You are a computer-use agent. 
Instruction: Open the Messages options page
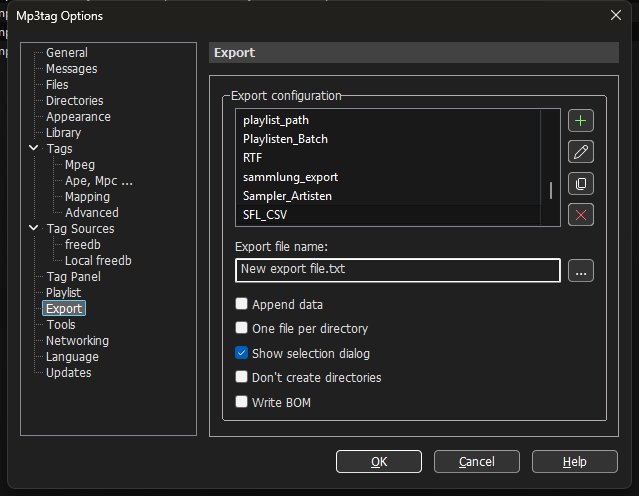[x=72, y=69]
